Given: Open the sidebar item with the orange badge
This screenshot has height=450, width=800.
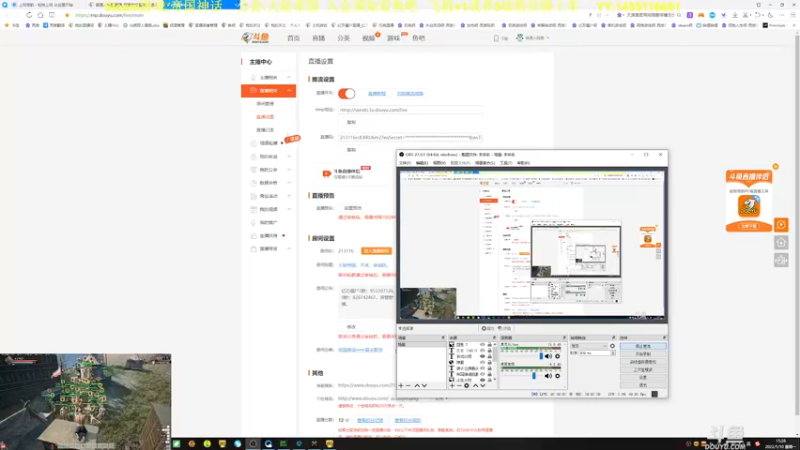Looking at the screenshot, I should pos(268,143).
